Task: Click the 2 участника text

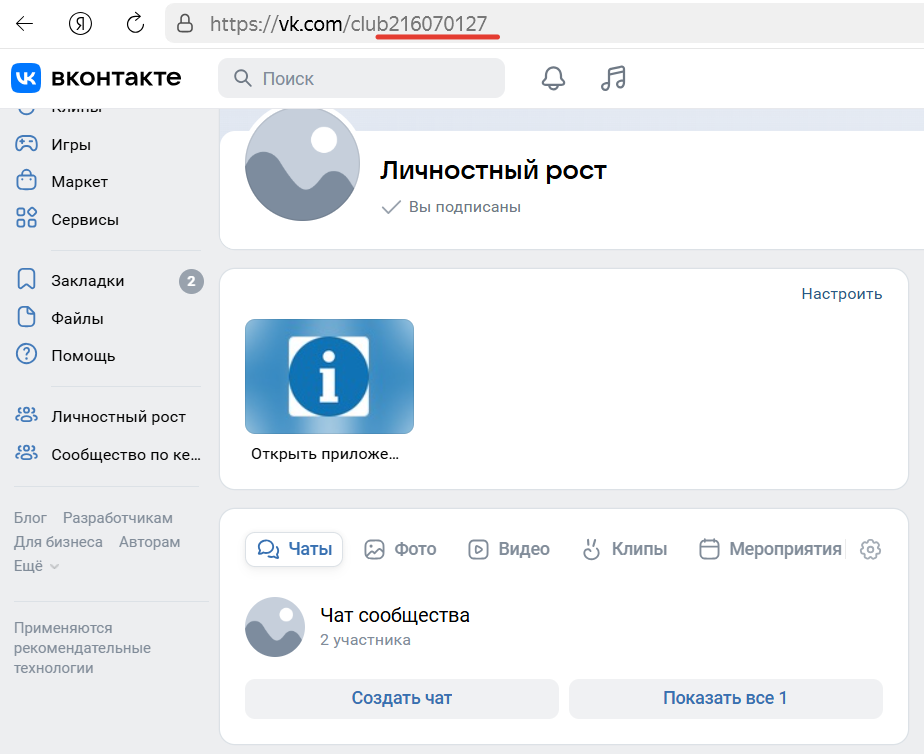Action: click(x=365, y=640)
